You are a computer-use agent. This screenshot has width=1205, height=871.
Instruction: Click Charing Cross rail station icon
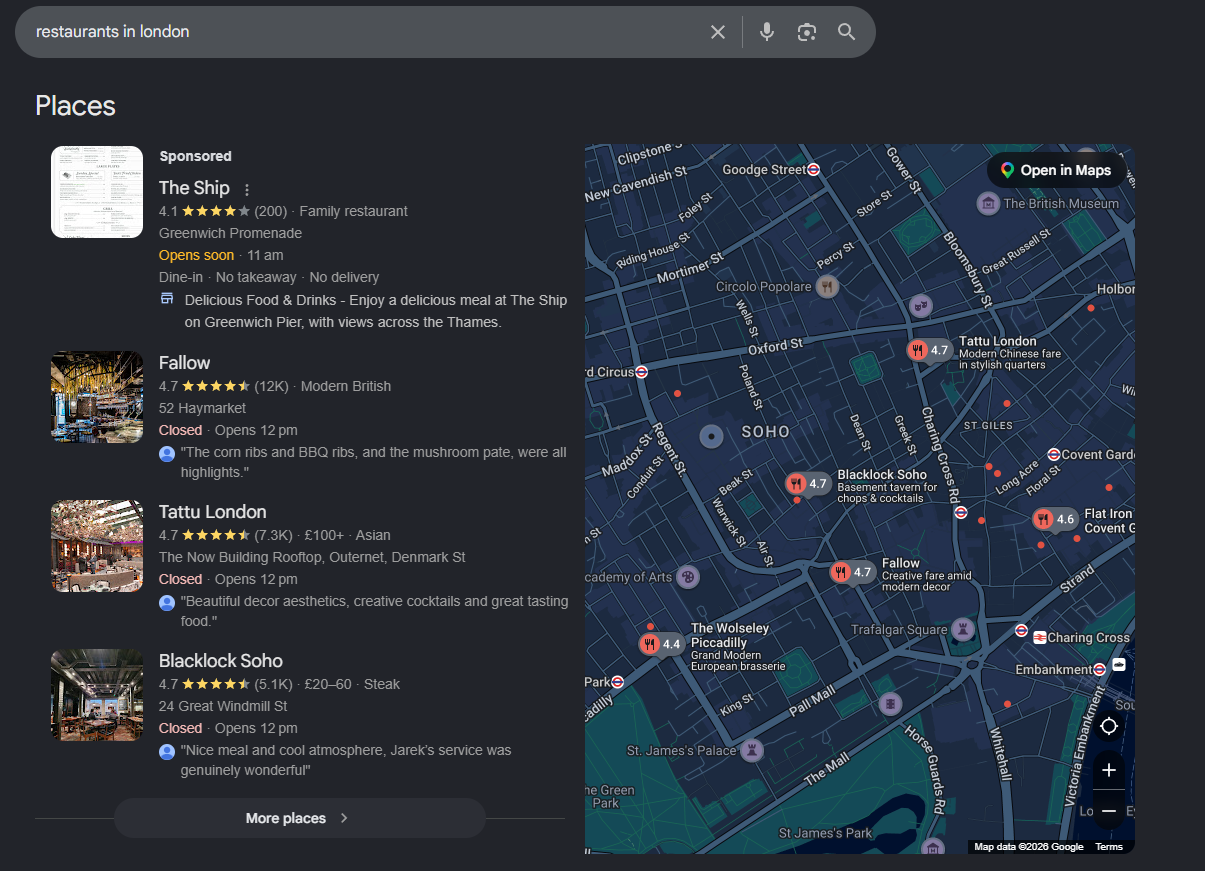1040,637
